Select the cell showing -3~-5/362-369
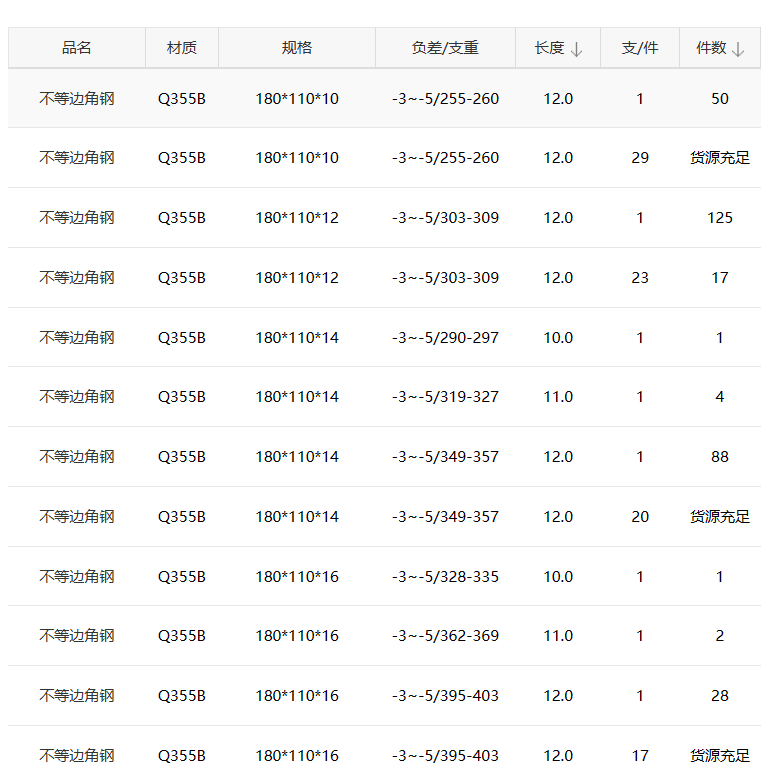Viewport: 761px width, 777px height. pos(445,636)
